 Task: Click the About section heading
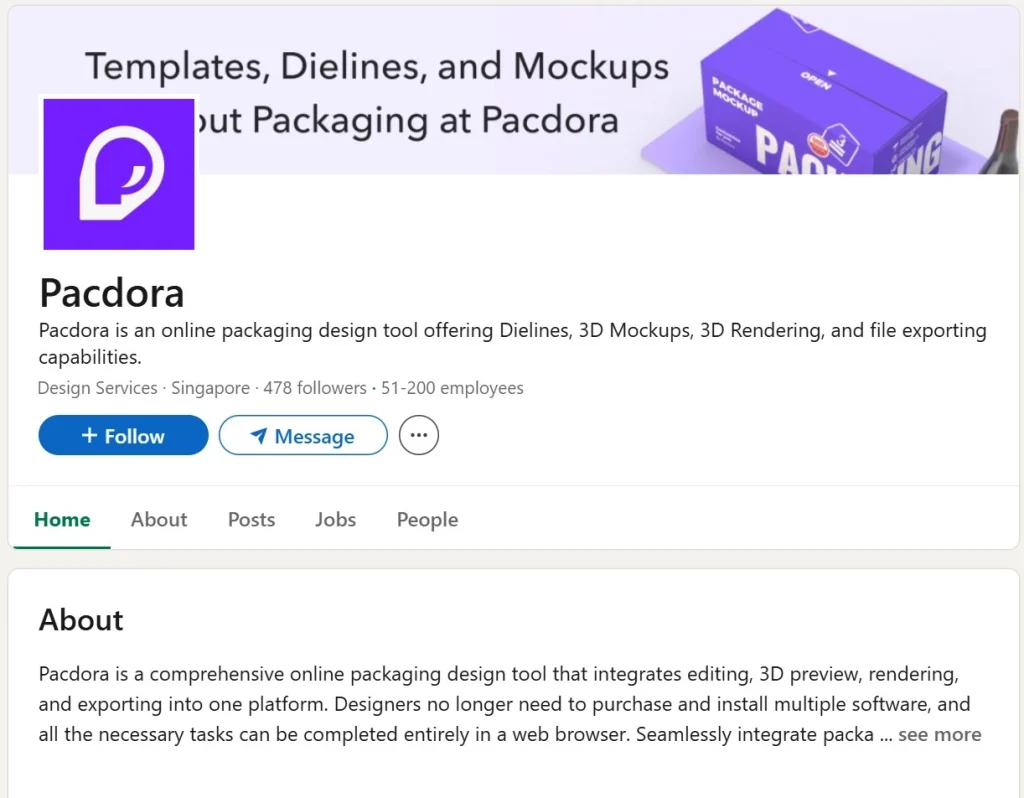[x=81, y=620]
